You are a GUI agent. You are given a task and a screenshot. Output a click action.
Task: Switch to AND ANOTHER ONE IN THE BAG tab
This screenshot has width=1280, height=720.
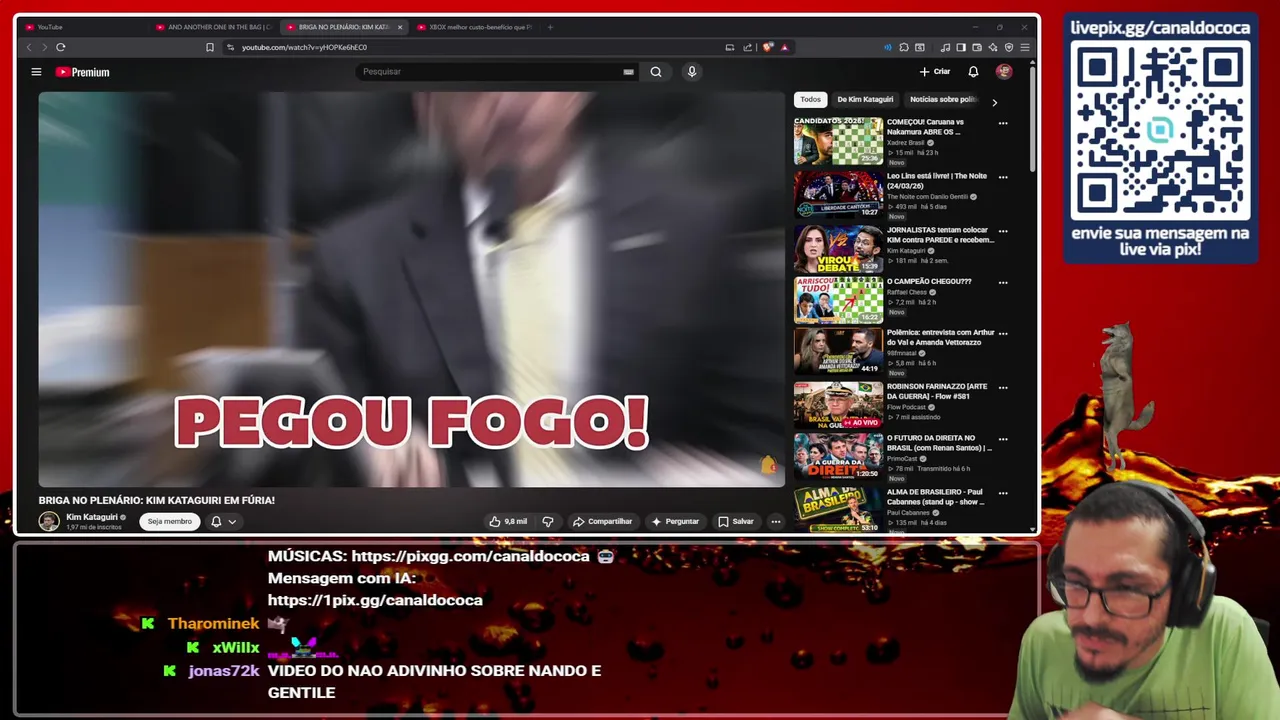214,27
